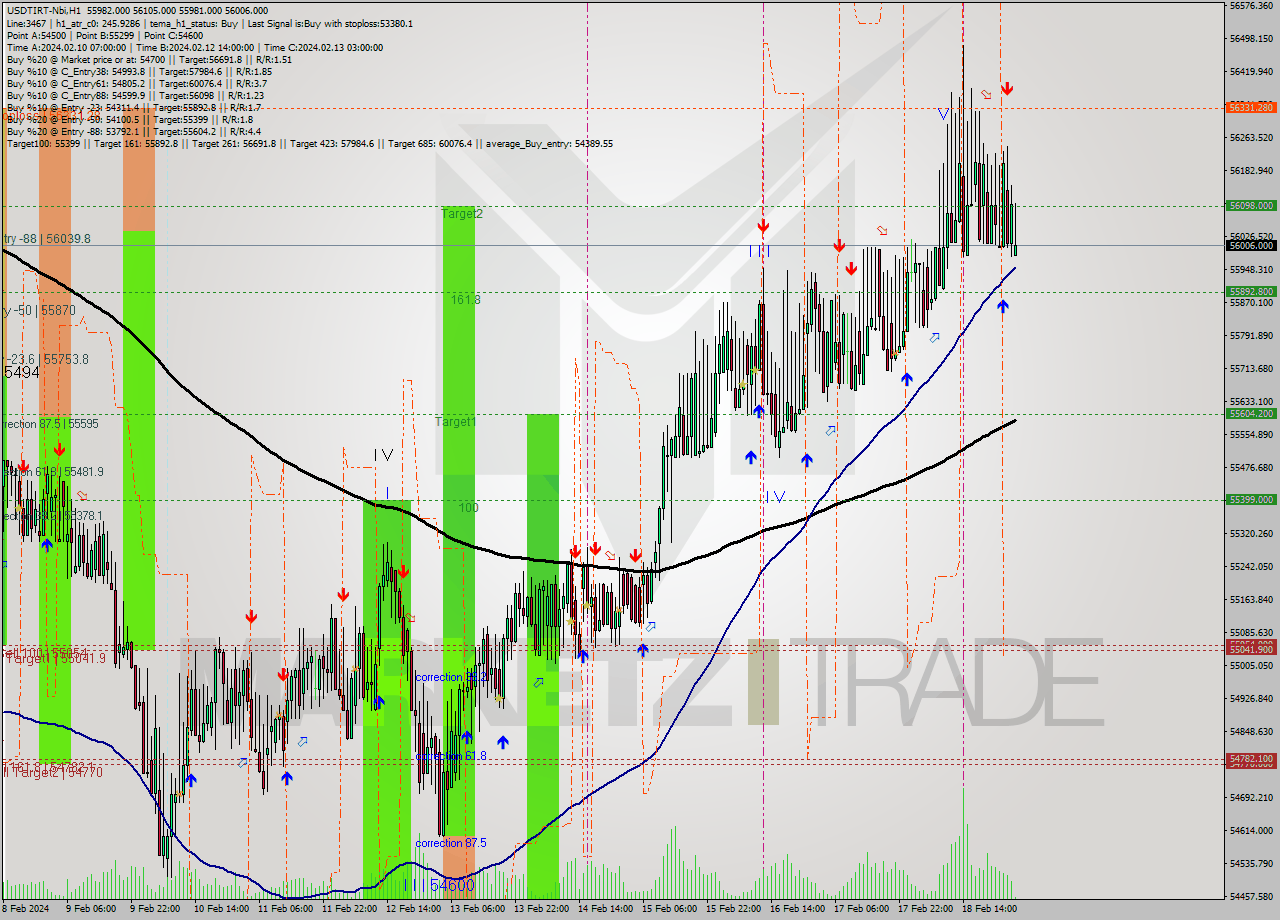Click the 54926.790 price axis label
Screen dimensions: 1280x920
coord(1251,699)
